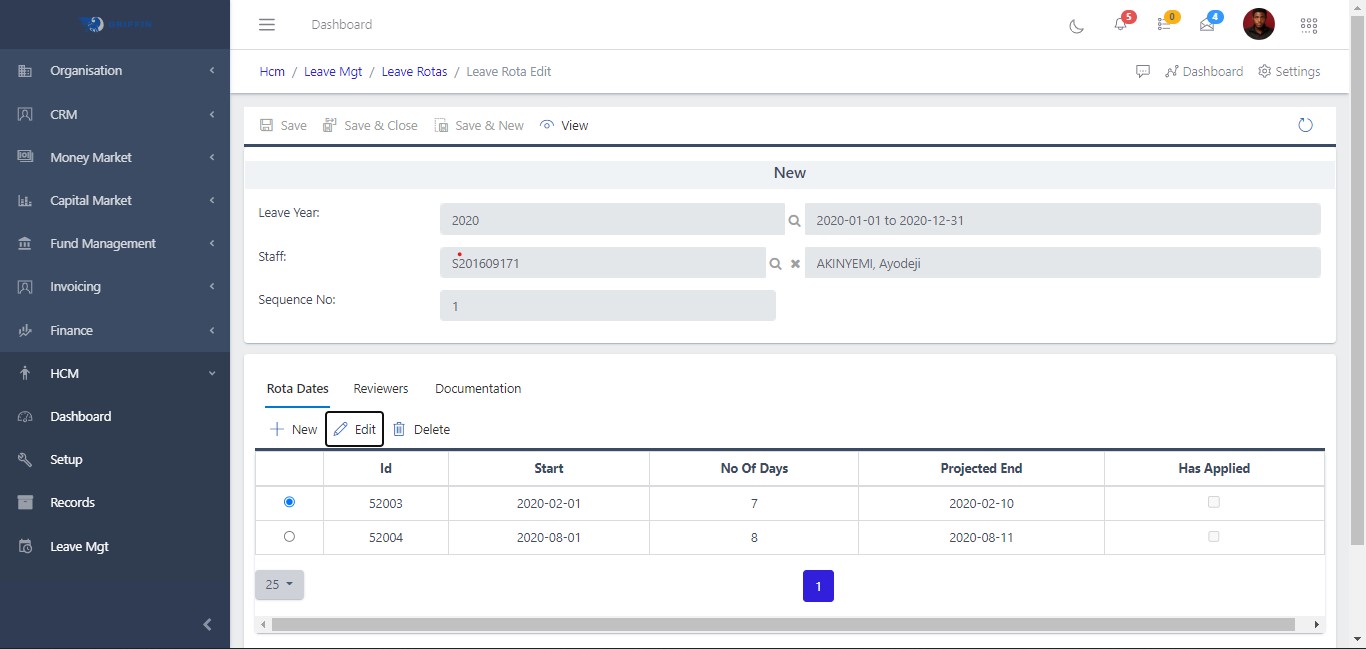Tick Has Applied checkbox for 52003
The image size is (1366, 649).
[x=1214, y=502]
